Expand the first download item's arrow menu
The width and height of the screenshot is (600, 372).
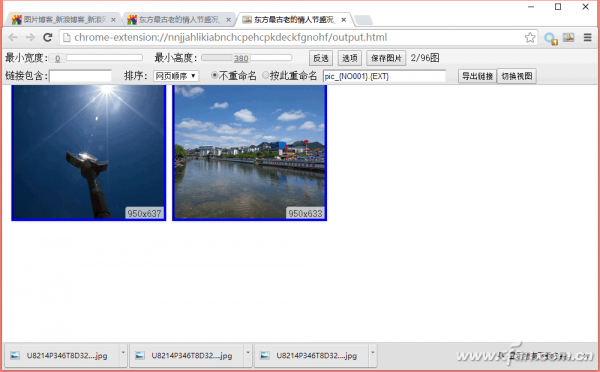[123, 356]
